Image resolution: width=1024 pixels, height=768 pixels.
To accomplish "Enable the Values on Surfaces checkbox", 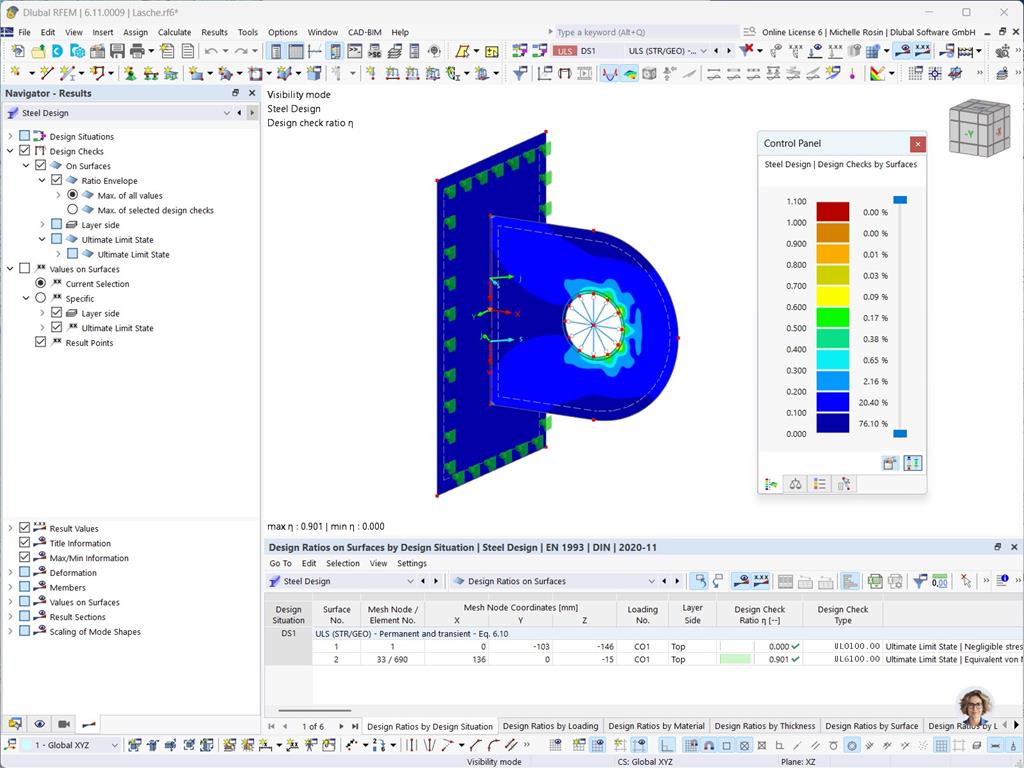I will click(24, 268).
